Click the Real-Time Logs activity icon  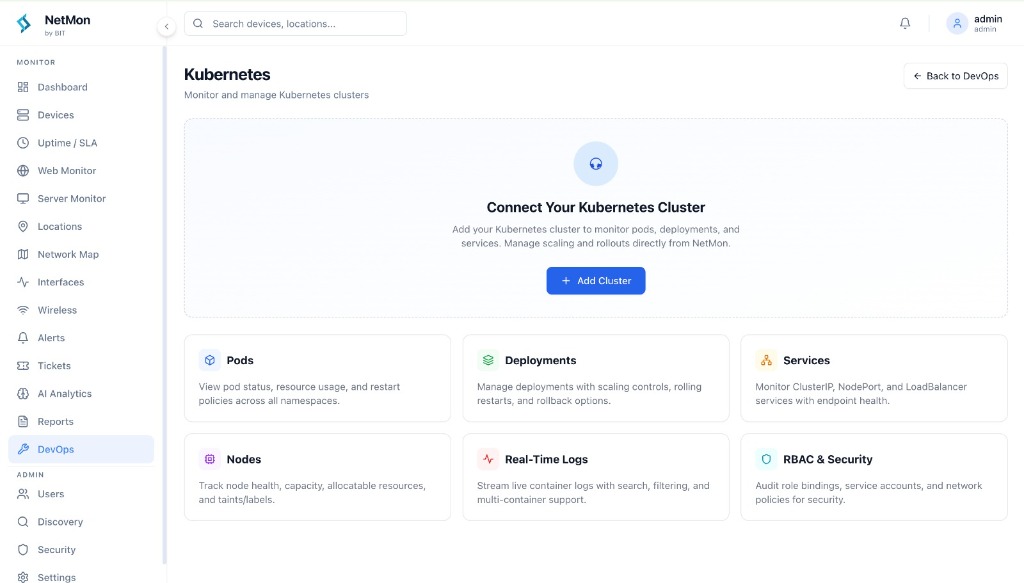[x=488, y=459]
